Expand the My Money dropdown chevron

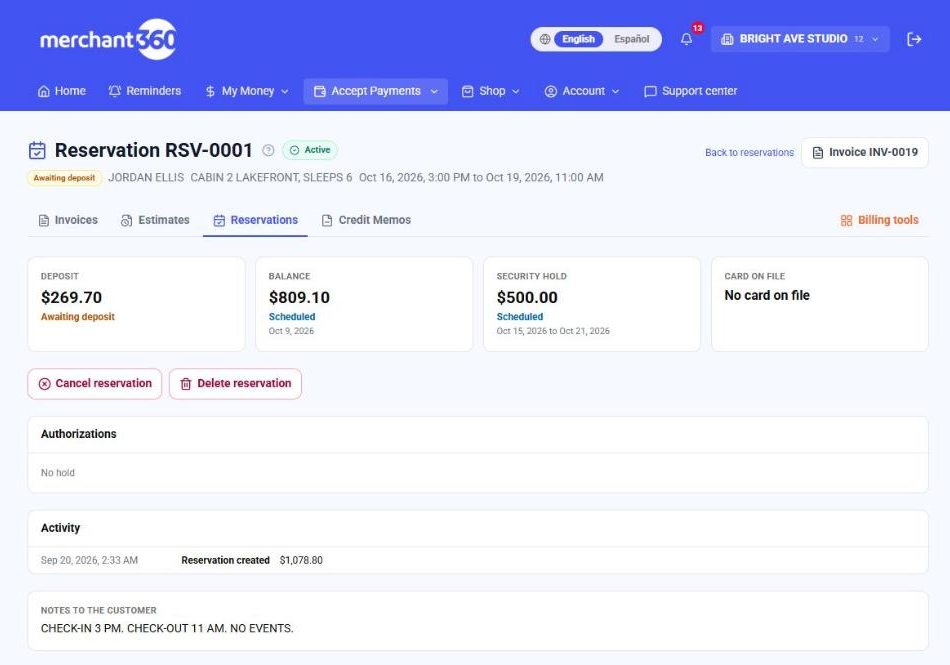coord(285,91)
